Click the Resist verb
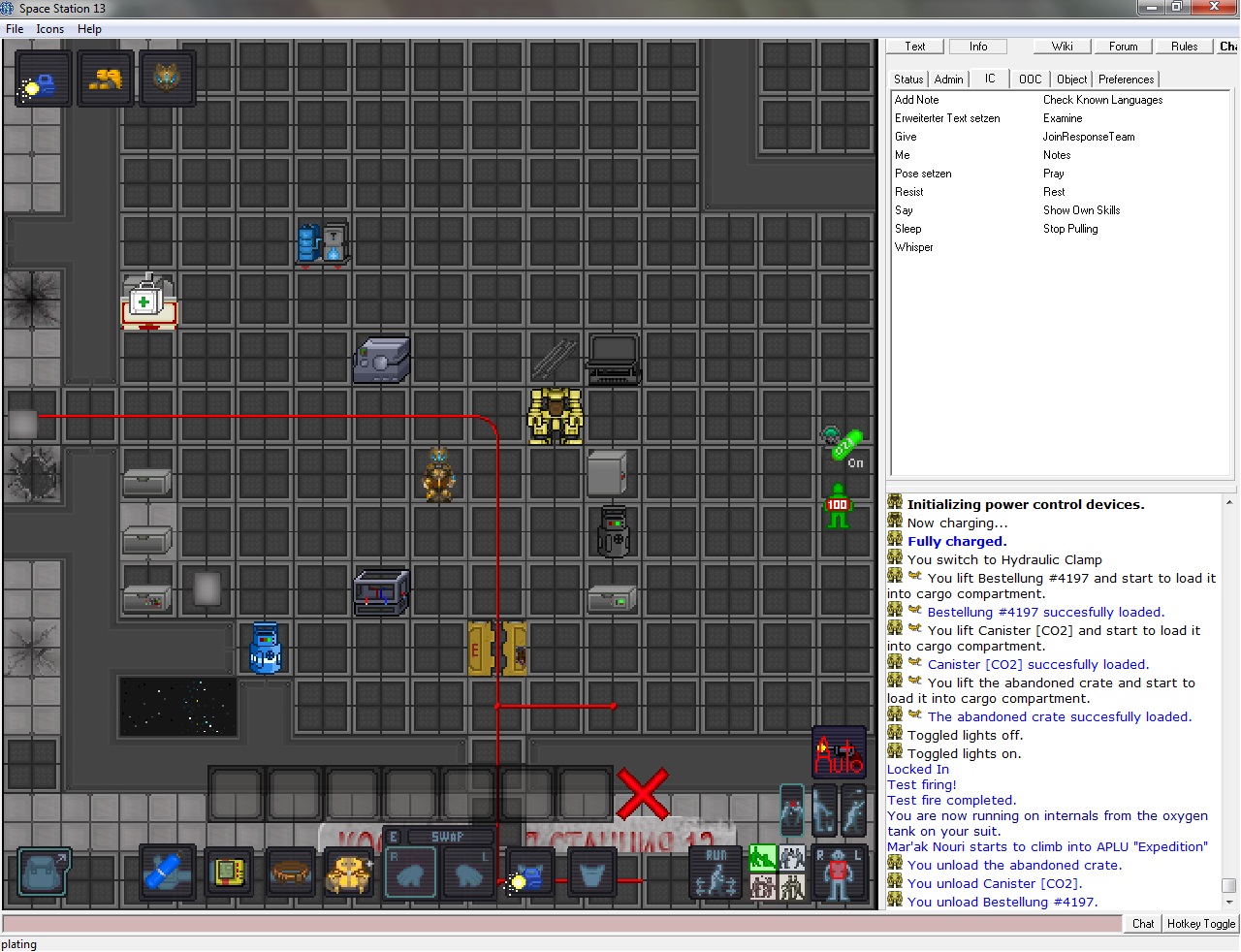1241x952 pixels. point(908,192)
